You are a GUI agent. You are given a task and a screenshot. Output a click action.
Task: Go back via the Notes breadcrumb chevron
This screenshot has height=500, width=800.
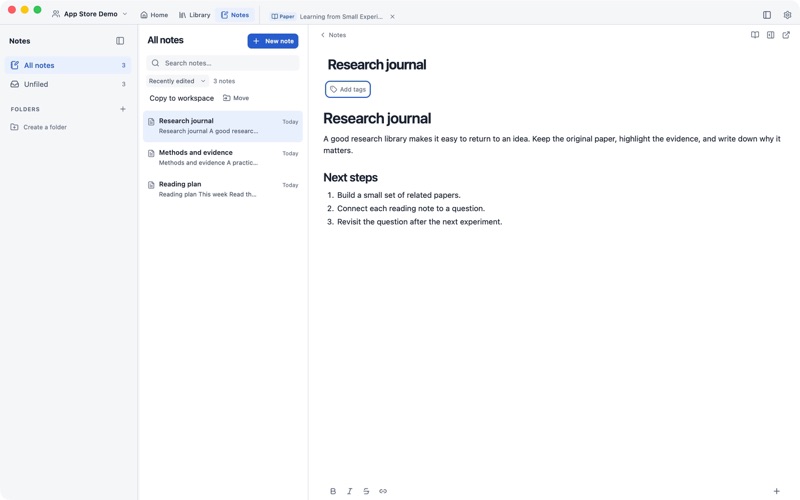click(x=322, y=35)
